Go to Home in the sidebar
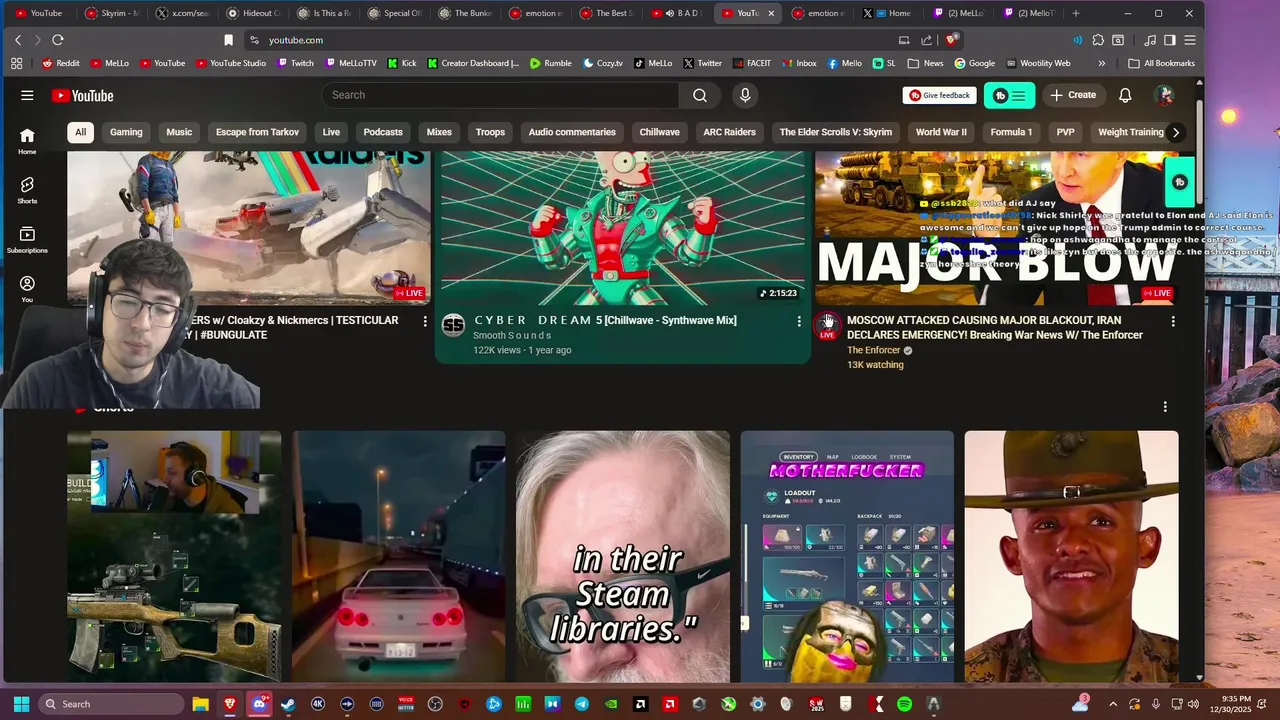Screen dimensions: 1280x720 [27, 141]
